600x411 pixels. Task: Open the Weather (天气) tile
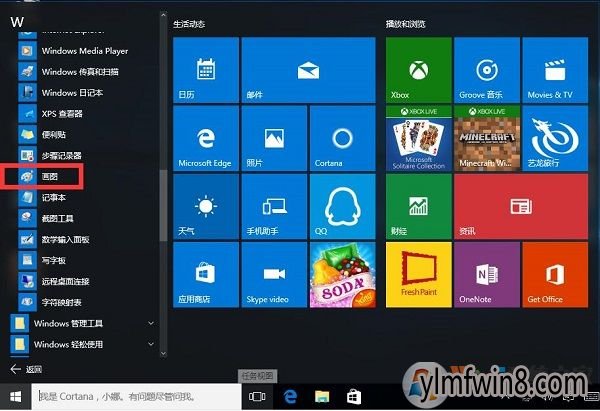coord(206,207)
